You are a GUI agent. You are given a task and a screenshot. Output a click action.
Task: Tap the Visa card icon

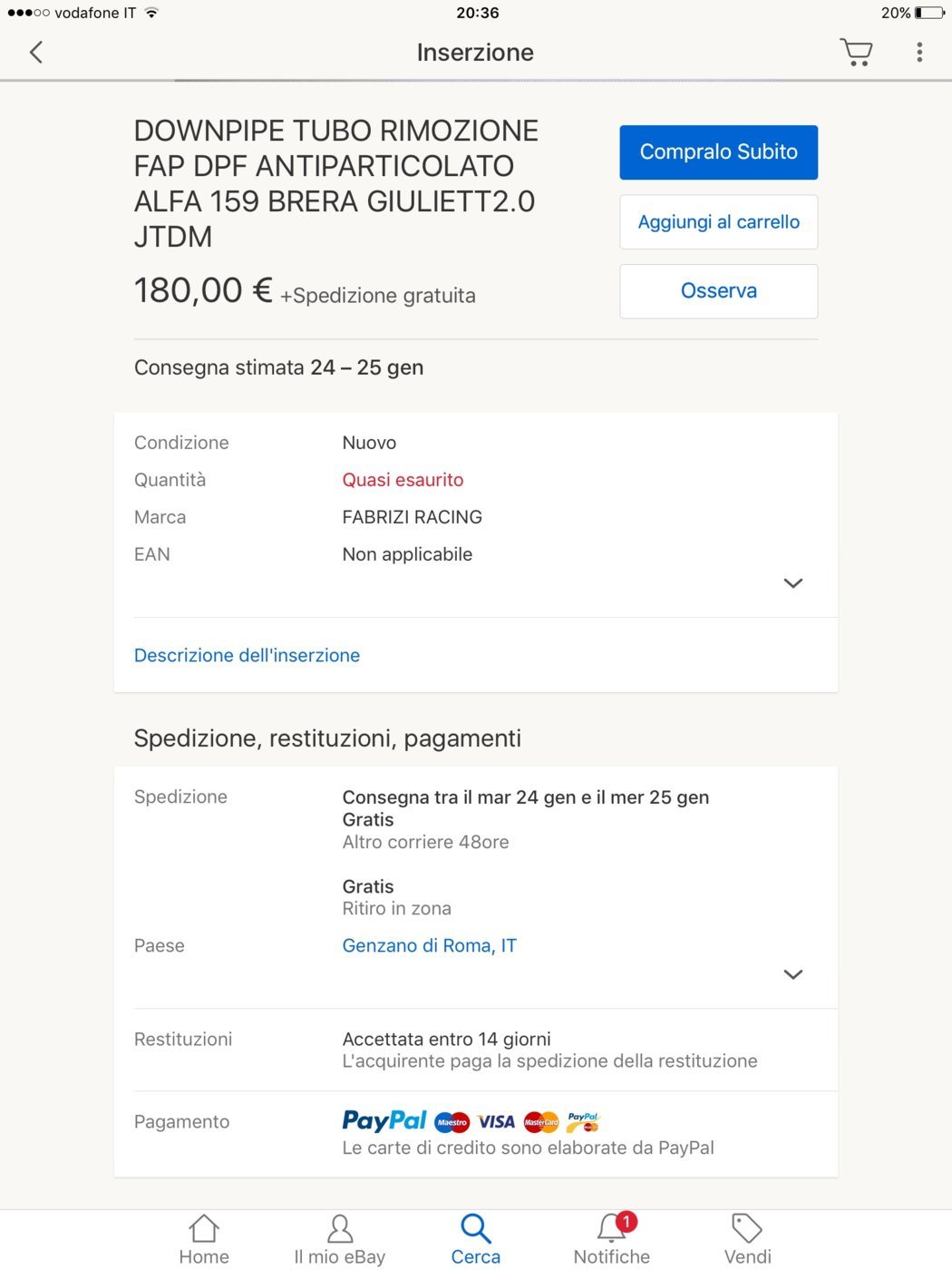[x=496, y=1122]
